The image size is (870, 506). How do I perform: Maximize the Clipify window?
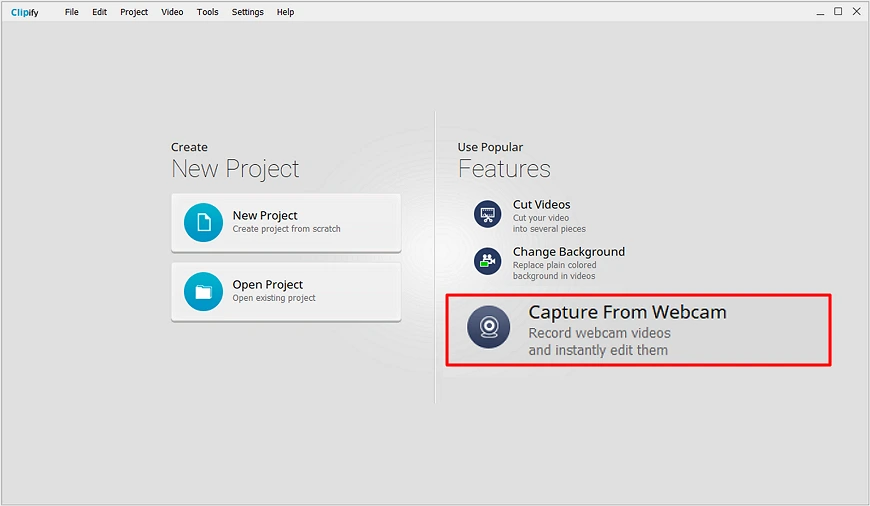(x=838, y=11)
